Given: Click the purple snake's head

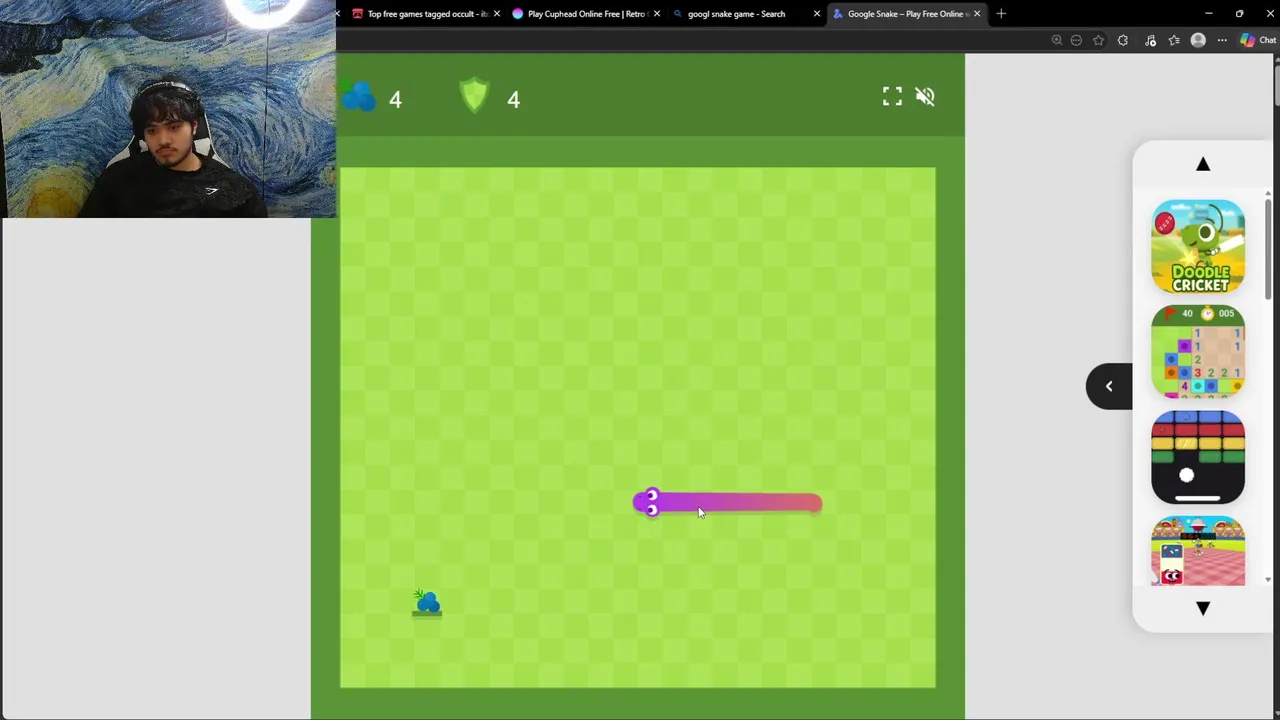Looking at the screenshot, I should click(x=648, y=502).
